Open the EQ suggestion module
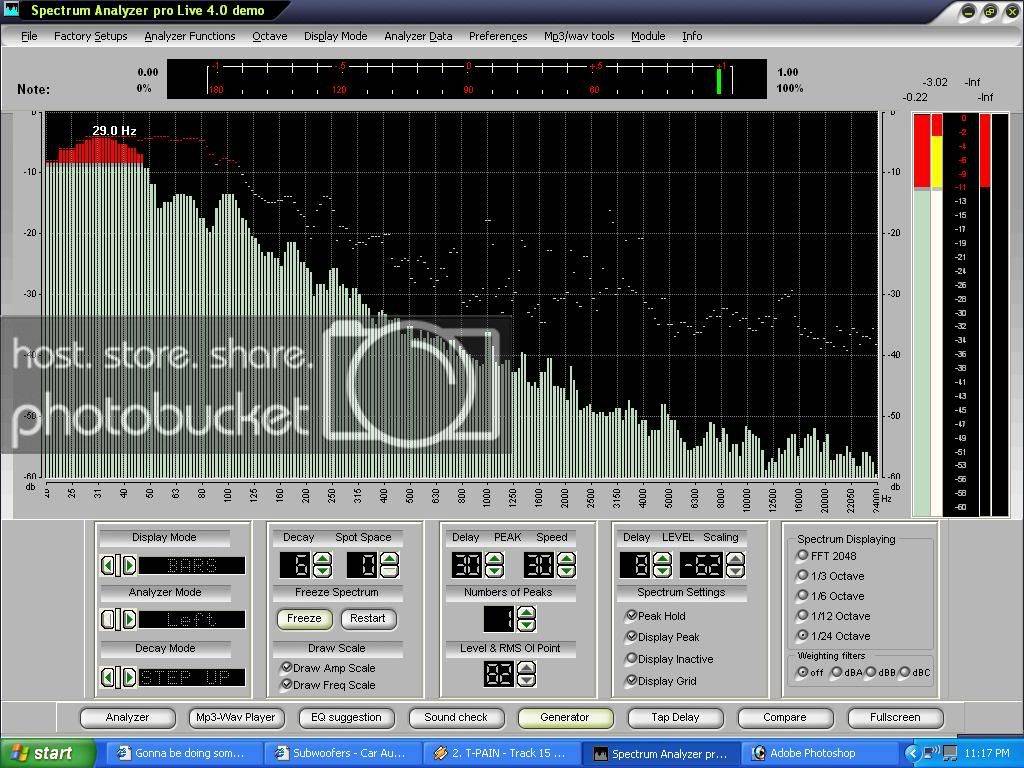This screenshot has width=1024, height=768. (x=346, y=718)
